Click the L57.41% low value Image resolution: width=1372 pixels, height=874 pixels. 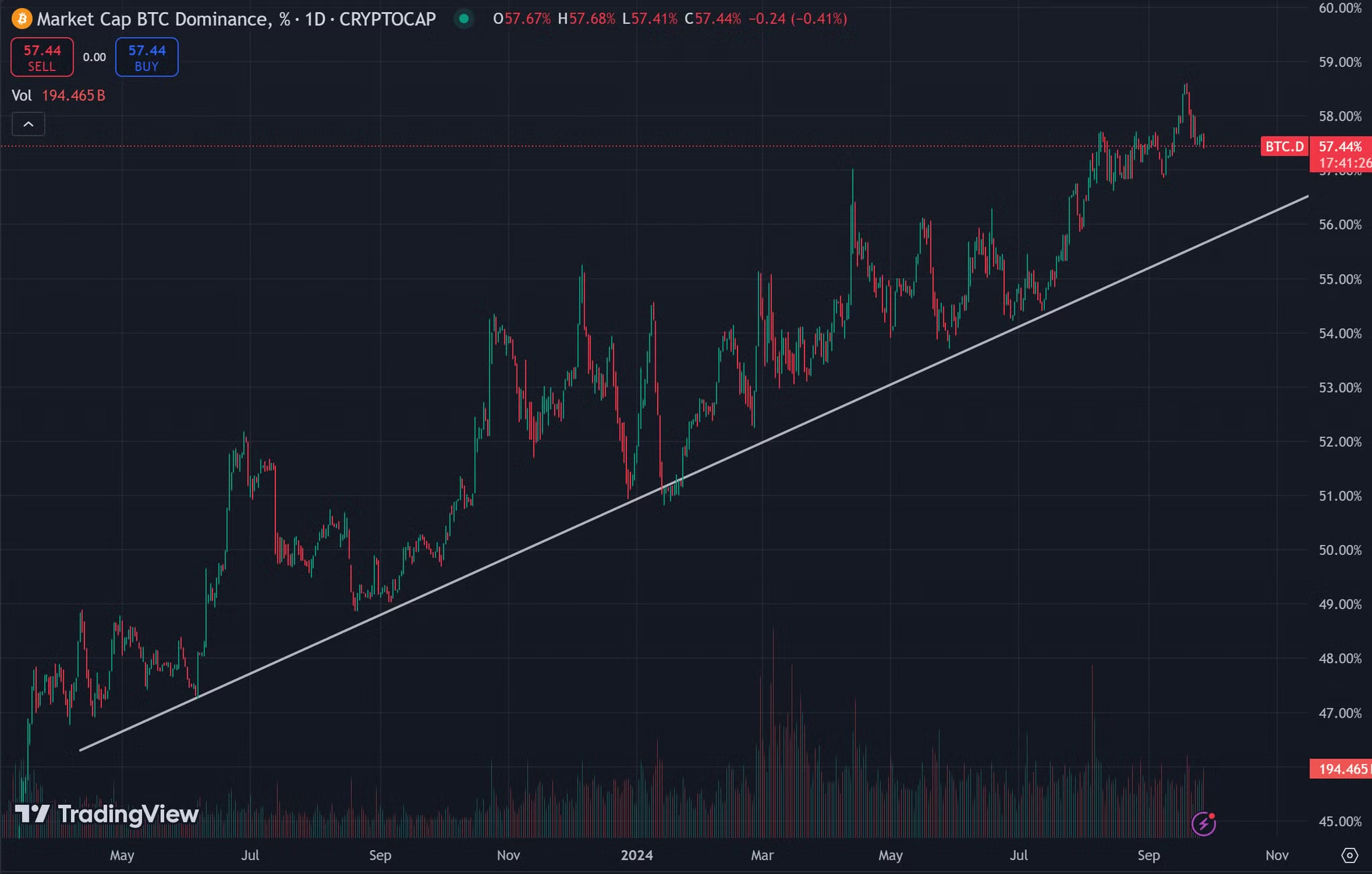[x=650, y=19]
